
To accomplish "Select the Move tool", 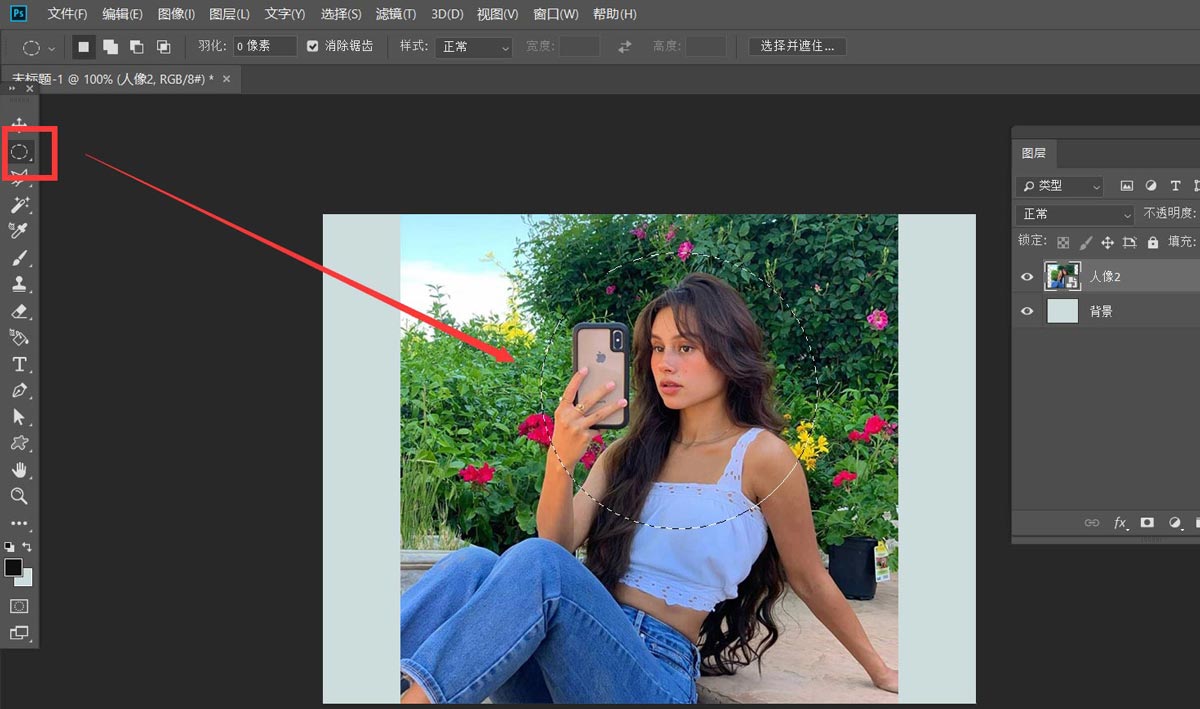I will click(19, 125).
